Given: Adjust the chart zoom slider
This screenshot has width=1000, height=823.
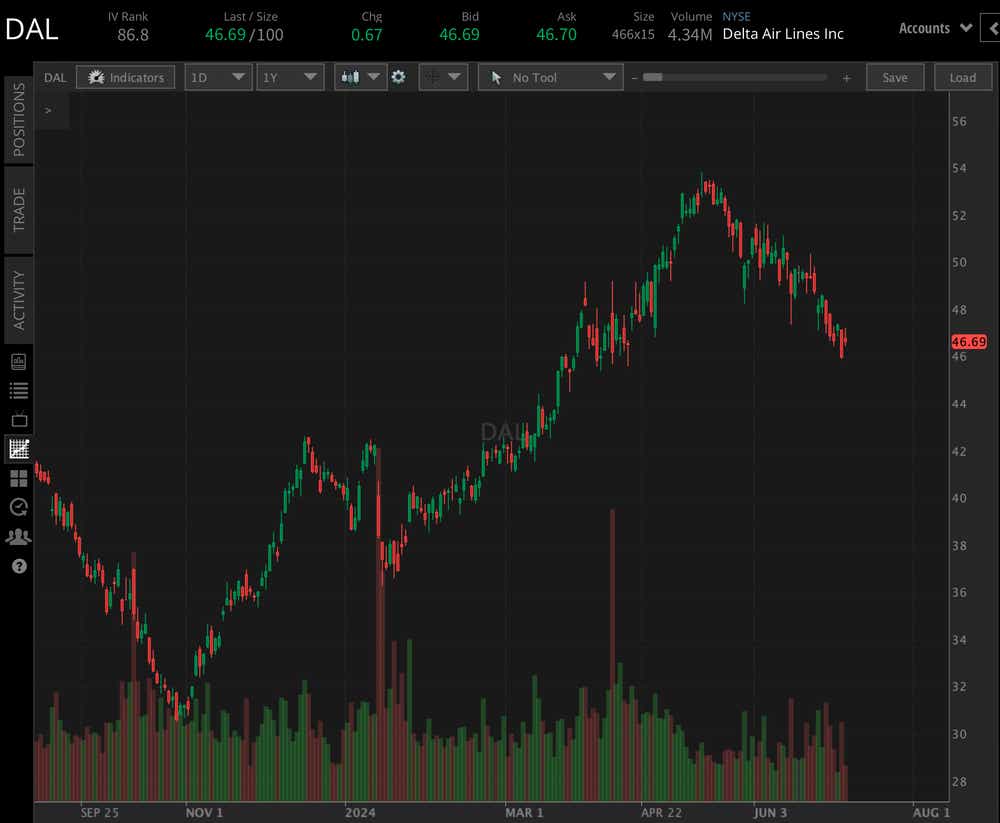Looking at the screenshot, I should pyautogui.click(x=735, y=76).
